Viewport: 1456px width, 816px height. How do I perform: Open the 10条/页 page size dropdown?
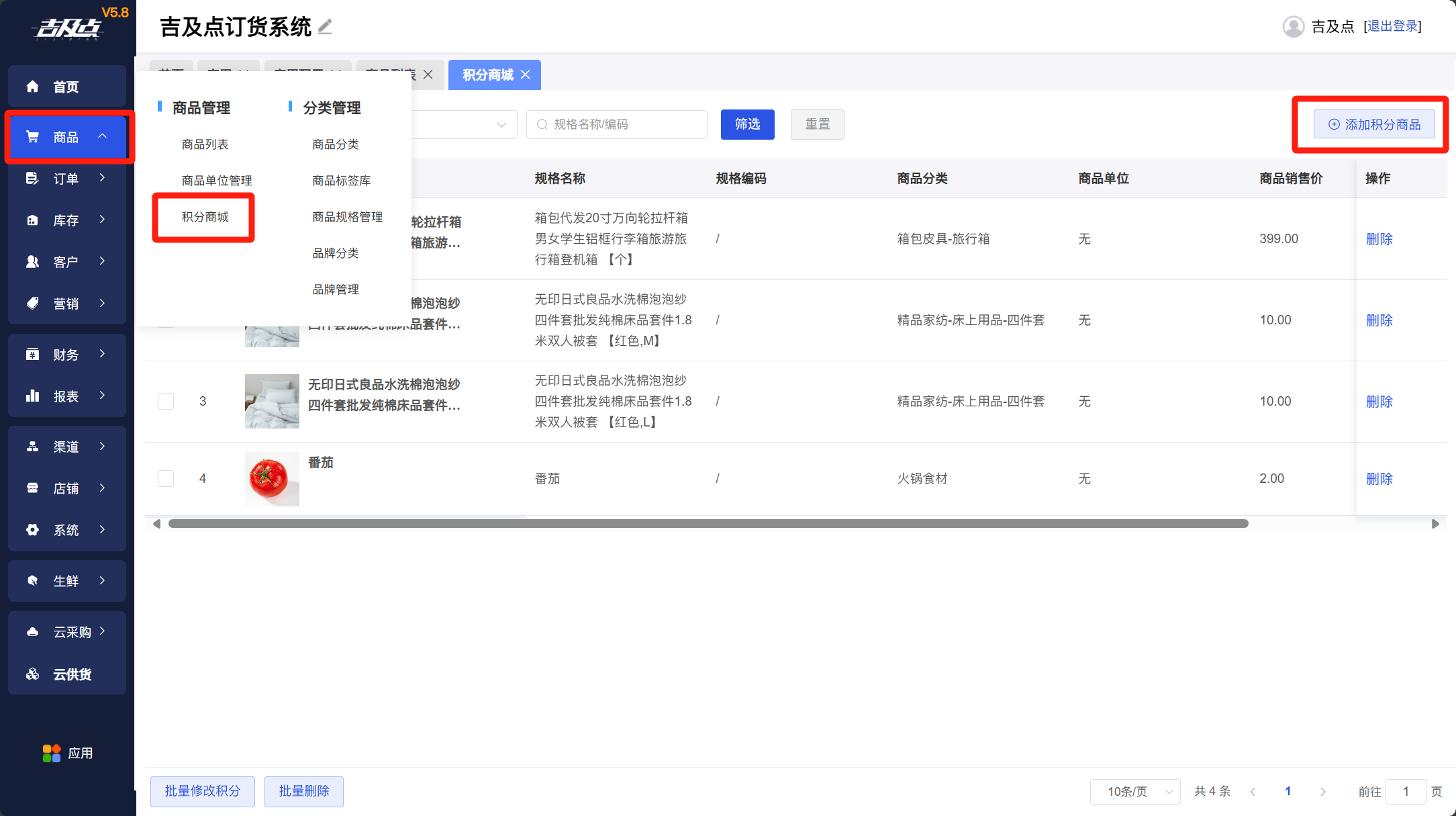click(1135, 791)
